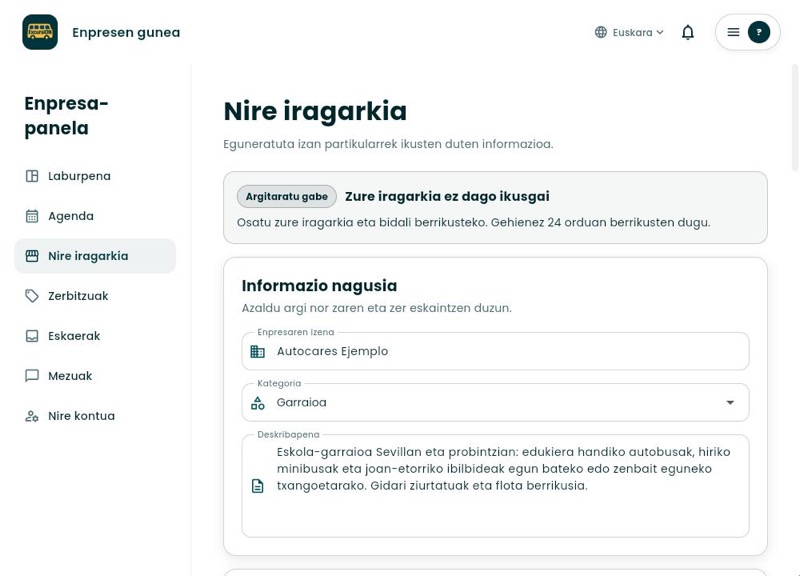
Task: Click the category shapes icon
Action: 258,403
